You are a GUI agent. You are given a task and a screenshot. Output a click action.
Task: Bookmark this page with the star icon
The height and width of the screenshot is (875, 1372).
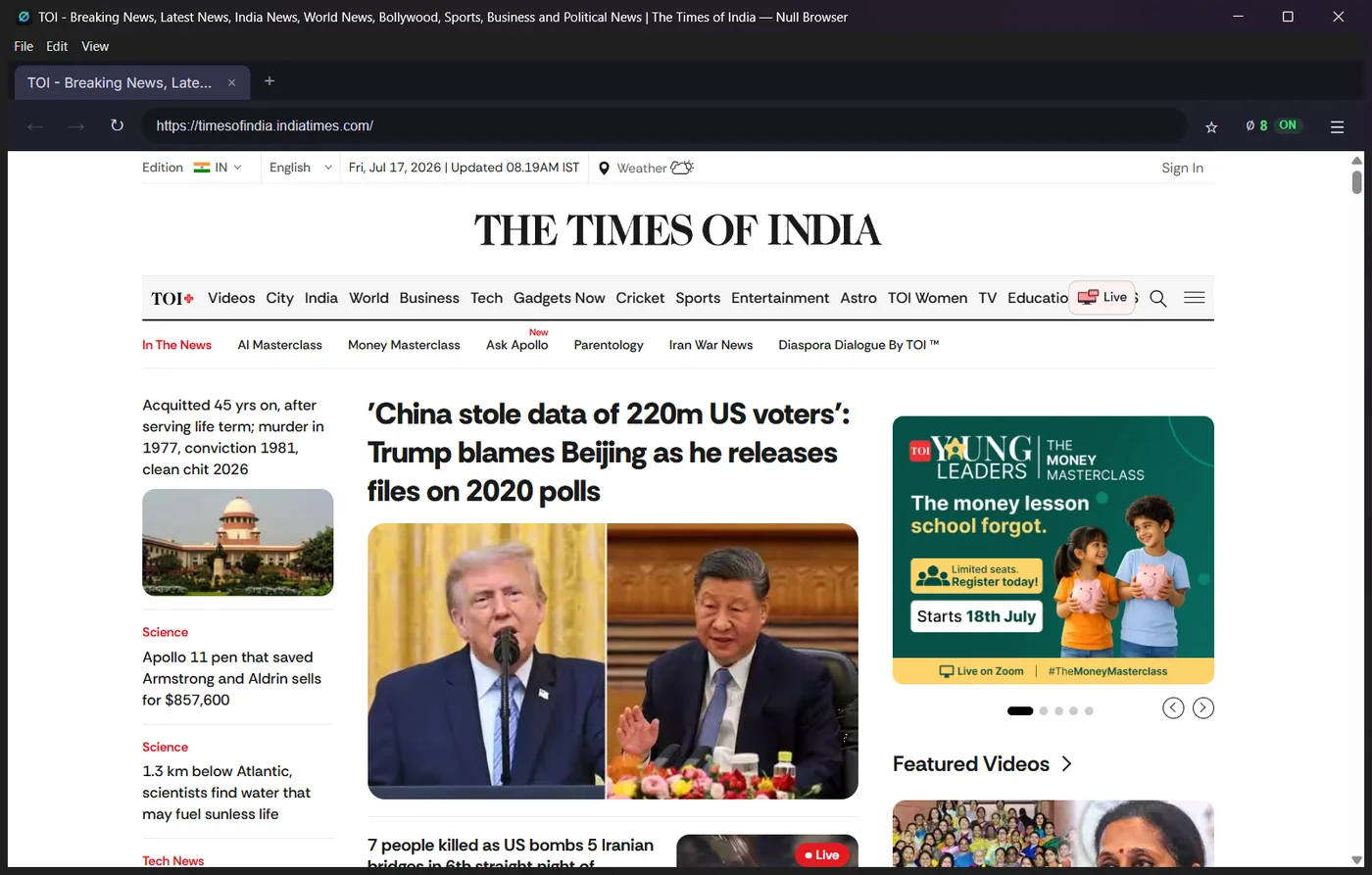coord(1211,126)
